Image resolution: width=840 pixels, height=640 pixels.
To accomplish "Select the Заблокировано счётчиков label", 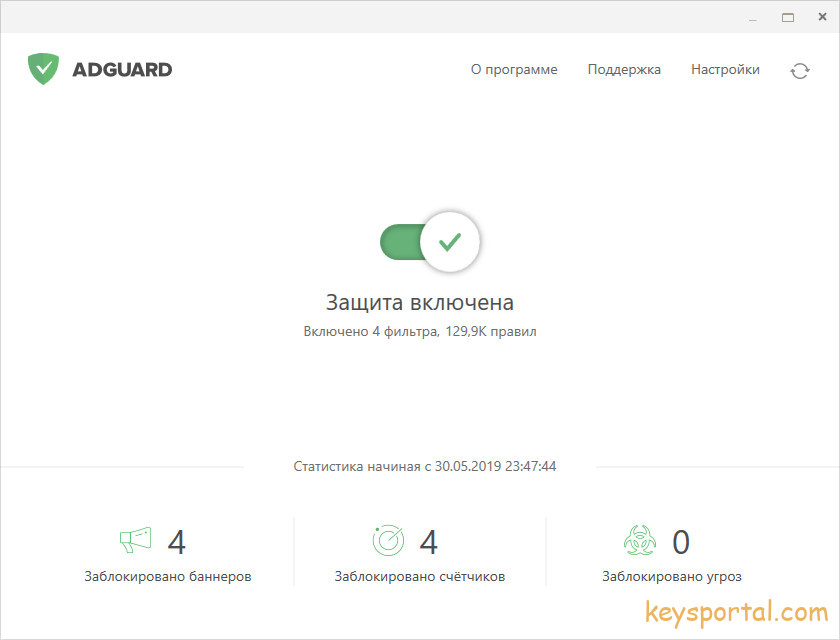I will coord(420,577).
